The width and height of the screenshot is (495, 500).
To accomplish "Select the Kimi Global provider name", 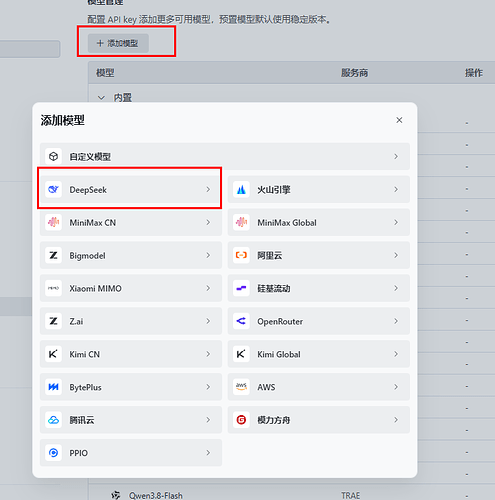I will [279, 354].
